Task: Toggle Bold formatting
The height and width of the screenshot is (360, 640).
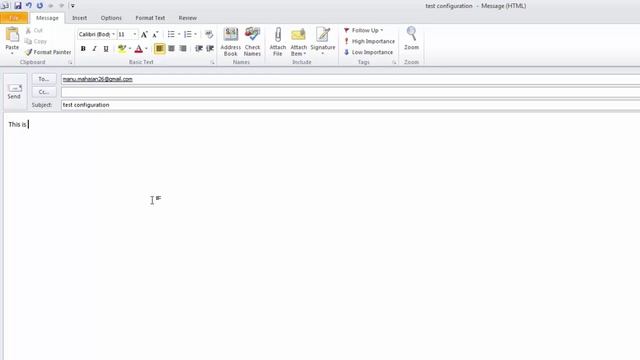Action: click(x=83, y=49)
